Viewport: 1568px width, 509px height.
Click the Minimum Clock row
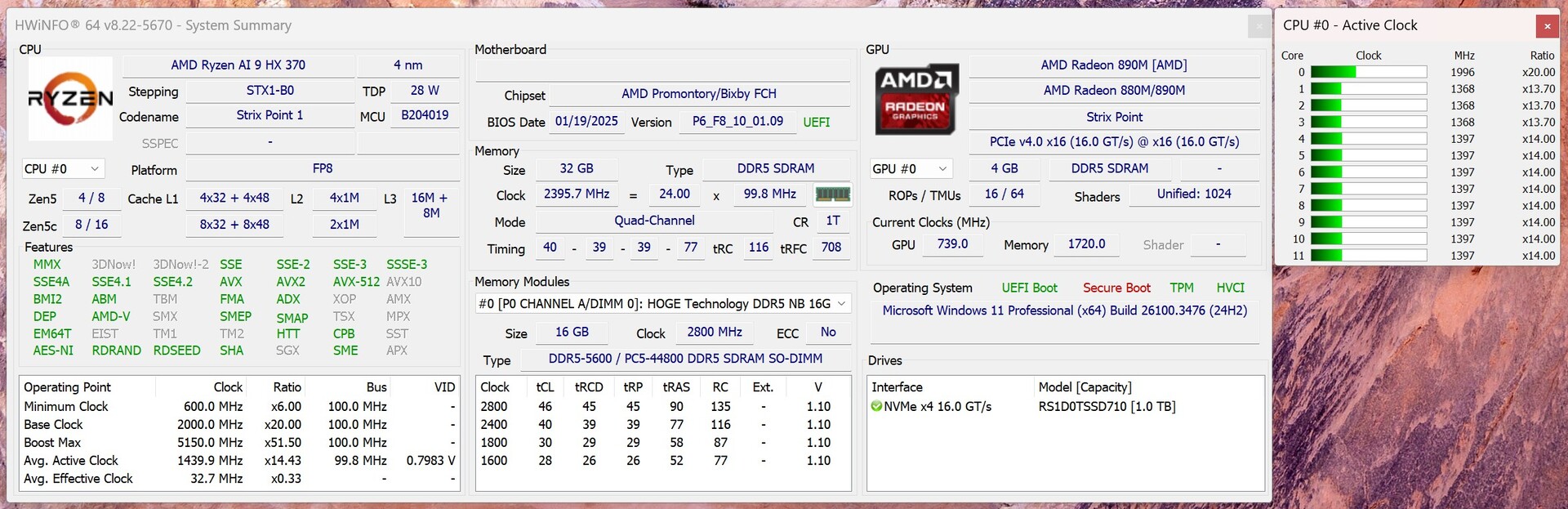239,407
